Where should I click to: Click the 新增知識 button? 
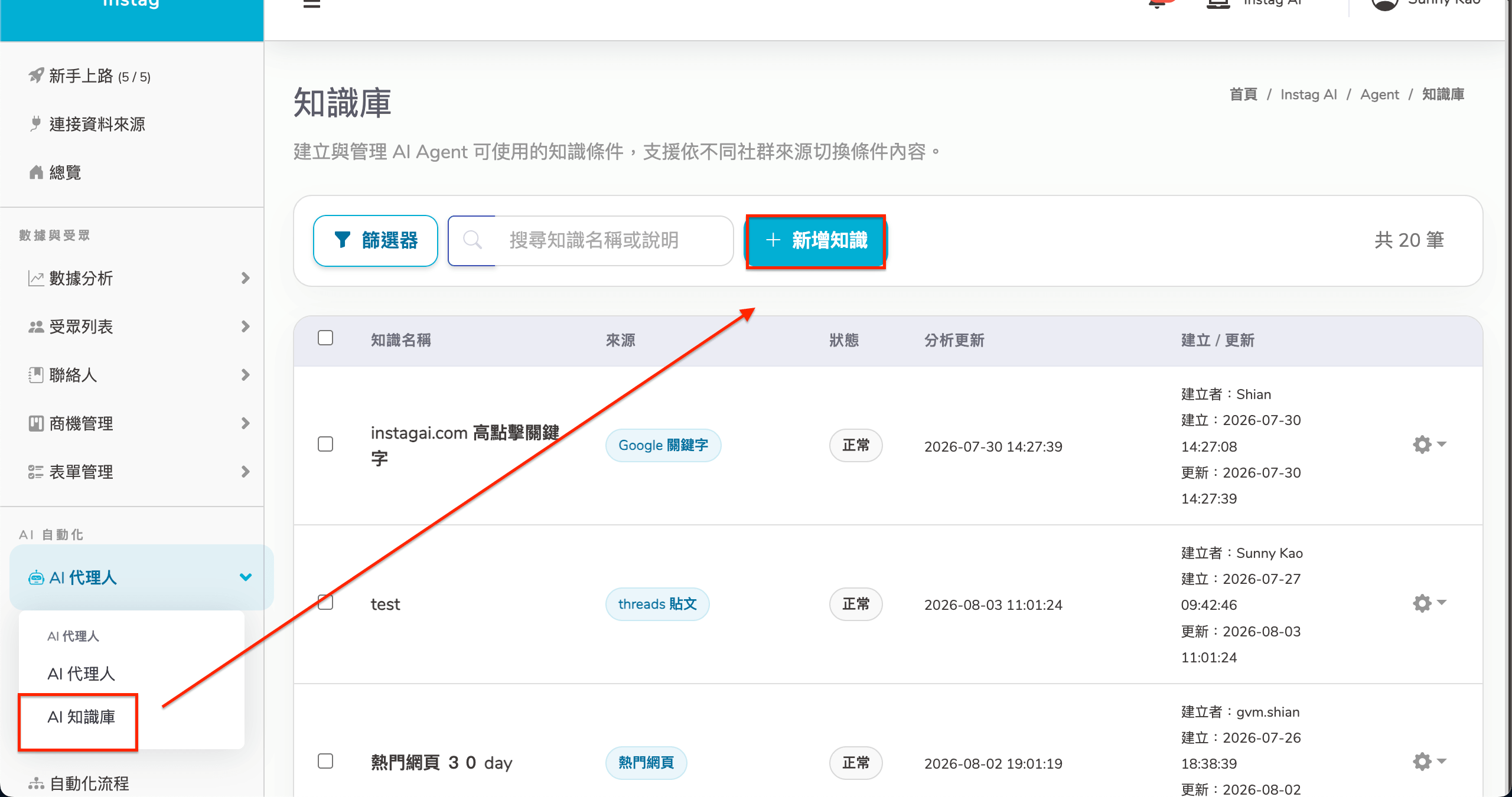(x=816, y=241)
